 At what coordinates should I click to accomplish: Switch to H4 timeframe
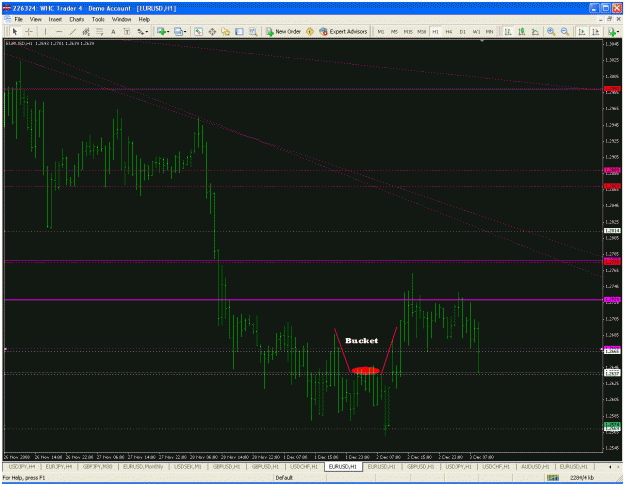(x=449, y=31)
